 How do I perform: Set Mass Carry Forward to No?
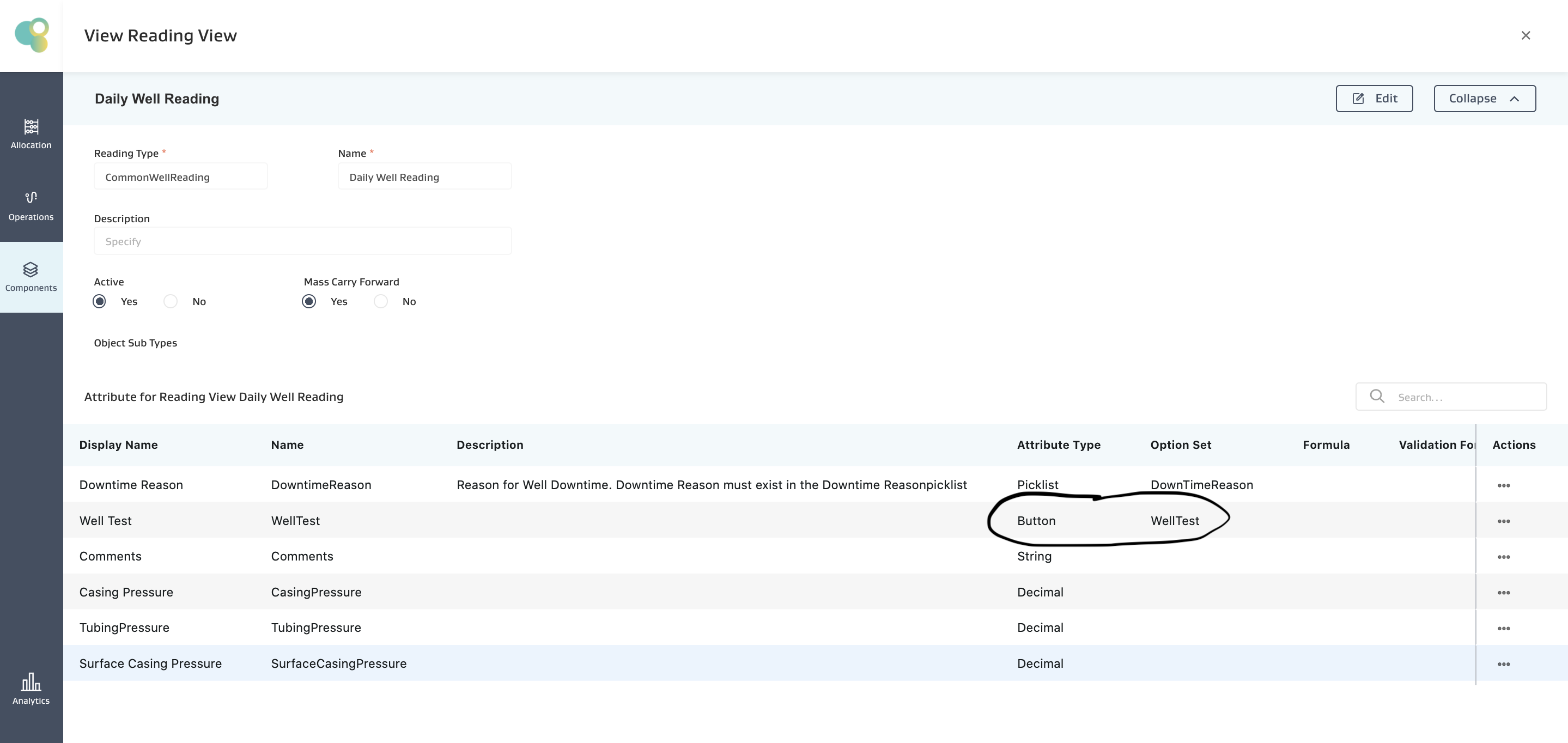tap(381, 302)
